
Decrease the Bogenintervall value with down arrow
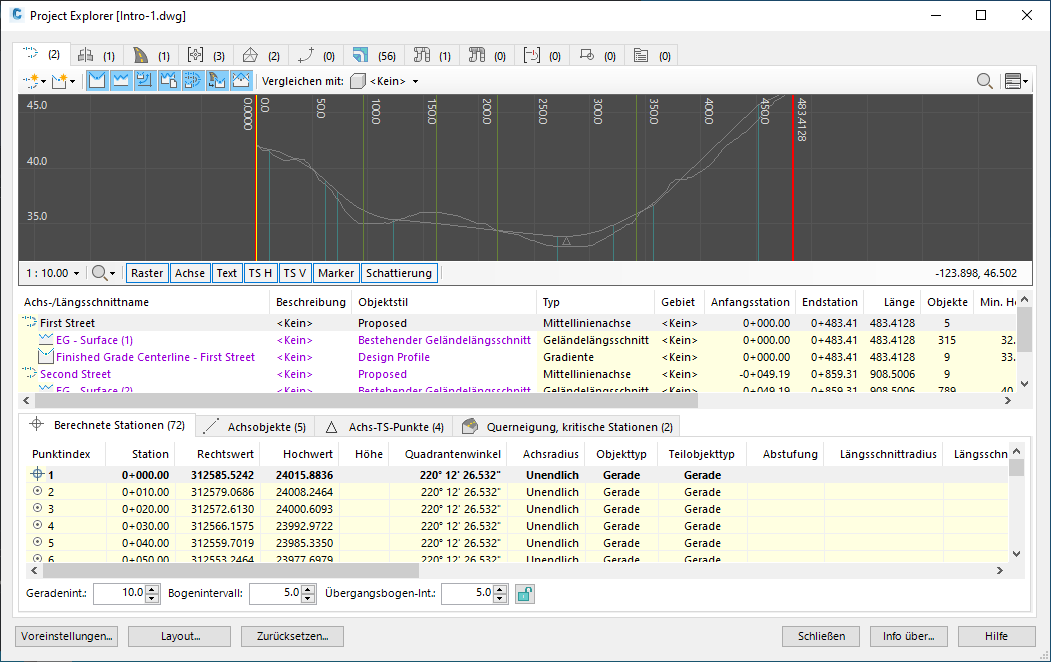pos(308,598)
